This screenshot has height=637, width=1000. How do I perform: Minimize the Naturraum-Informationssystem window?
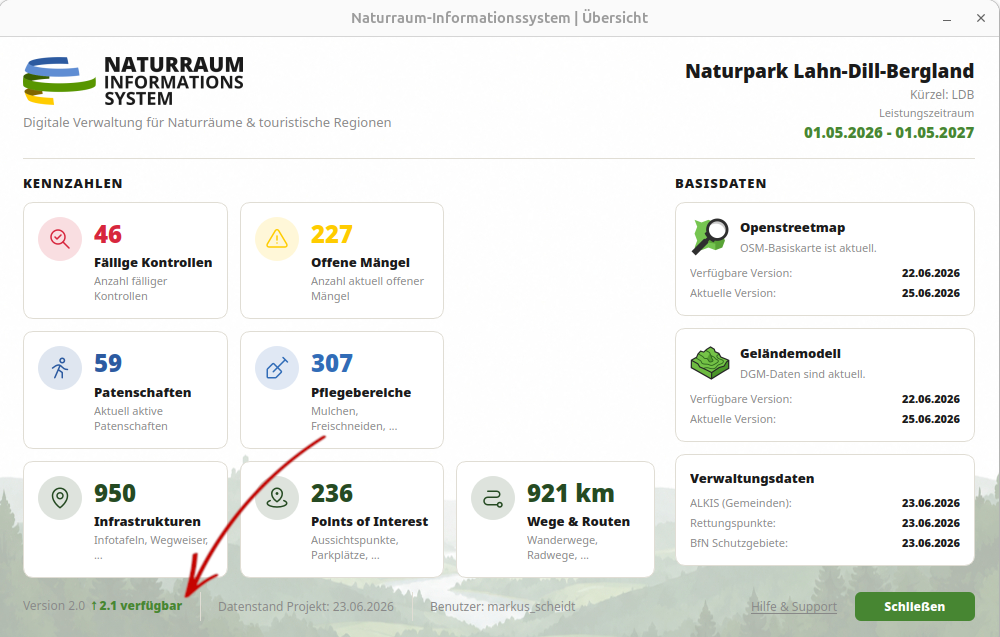click(x=947, y=18)
